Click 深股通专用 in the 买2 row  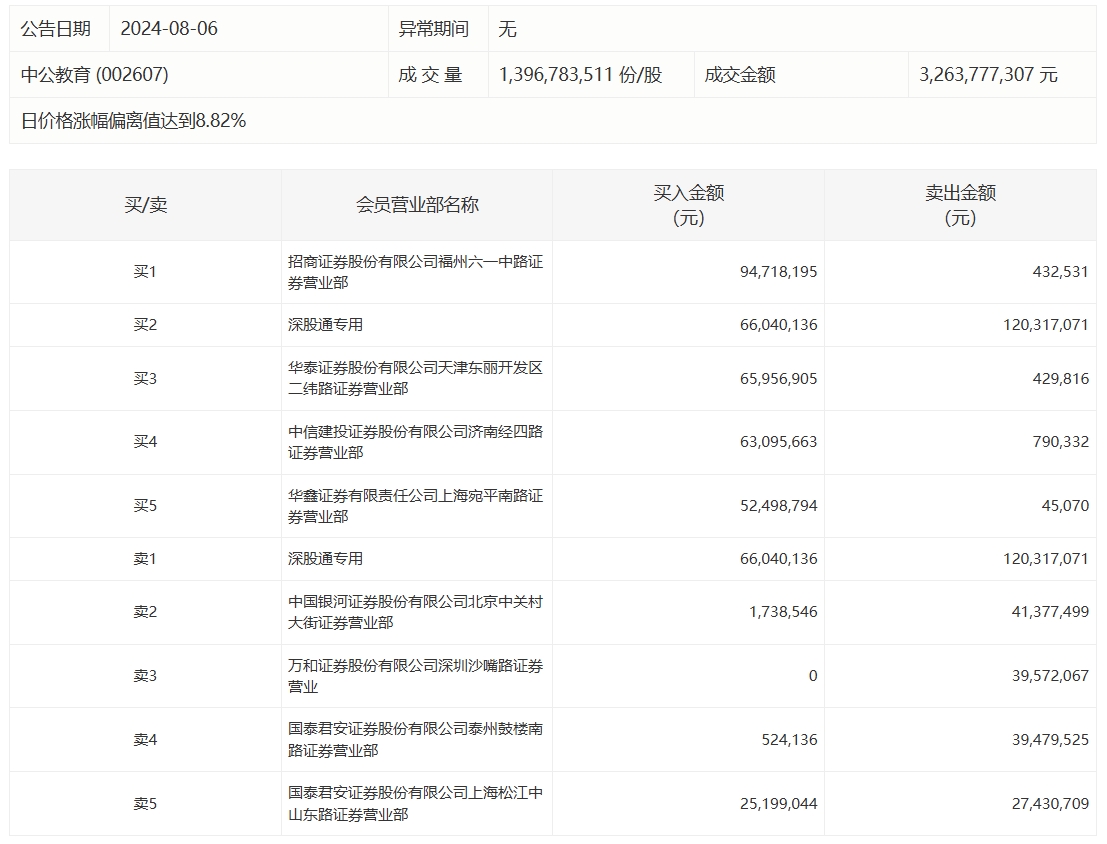(x=325, y=325)
